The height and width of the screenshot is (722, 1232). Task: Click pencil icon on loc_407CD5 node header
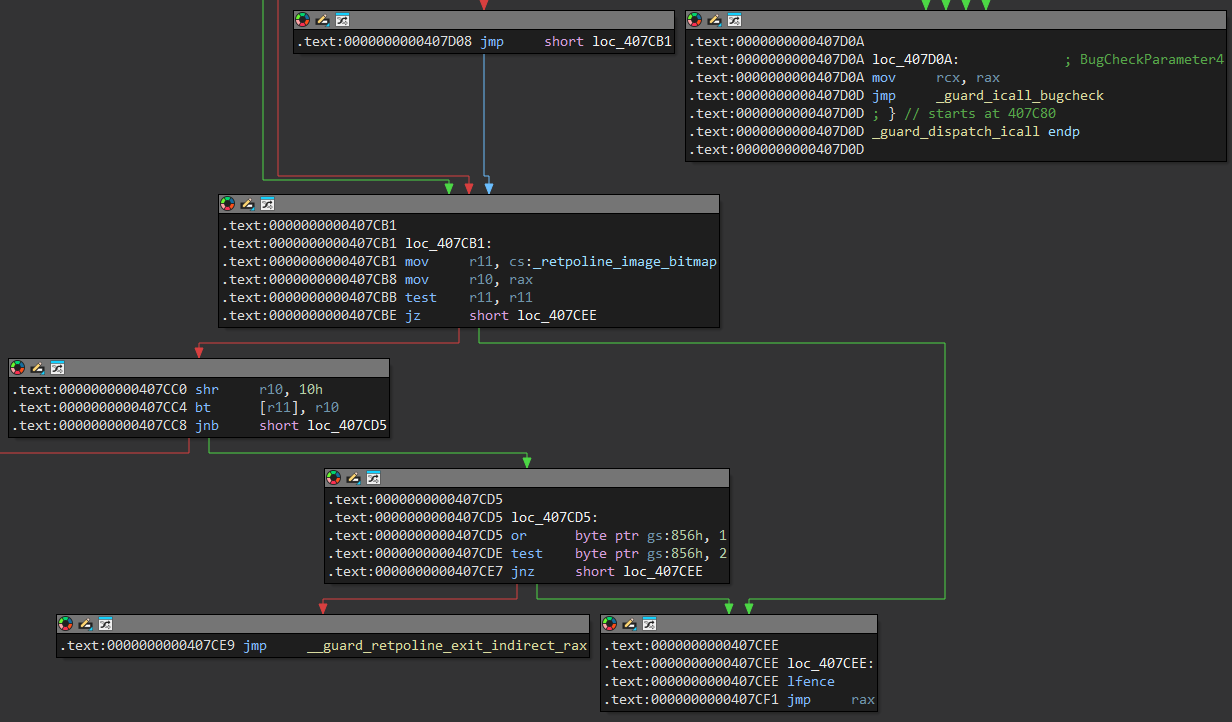[x=353, y=478]
